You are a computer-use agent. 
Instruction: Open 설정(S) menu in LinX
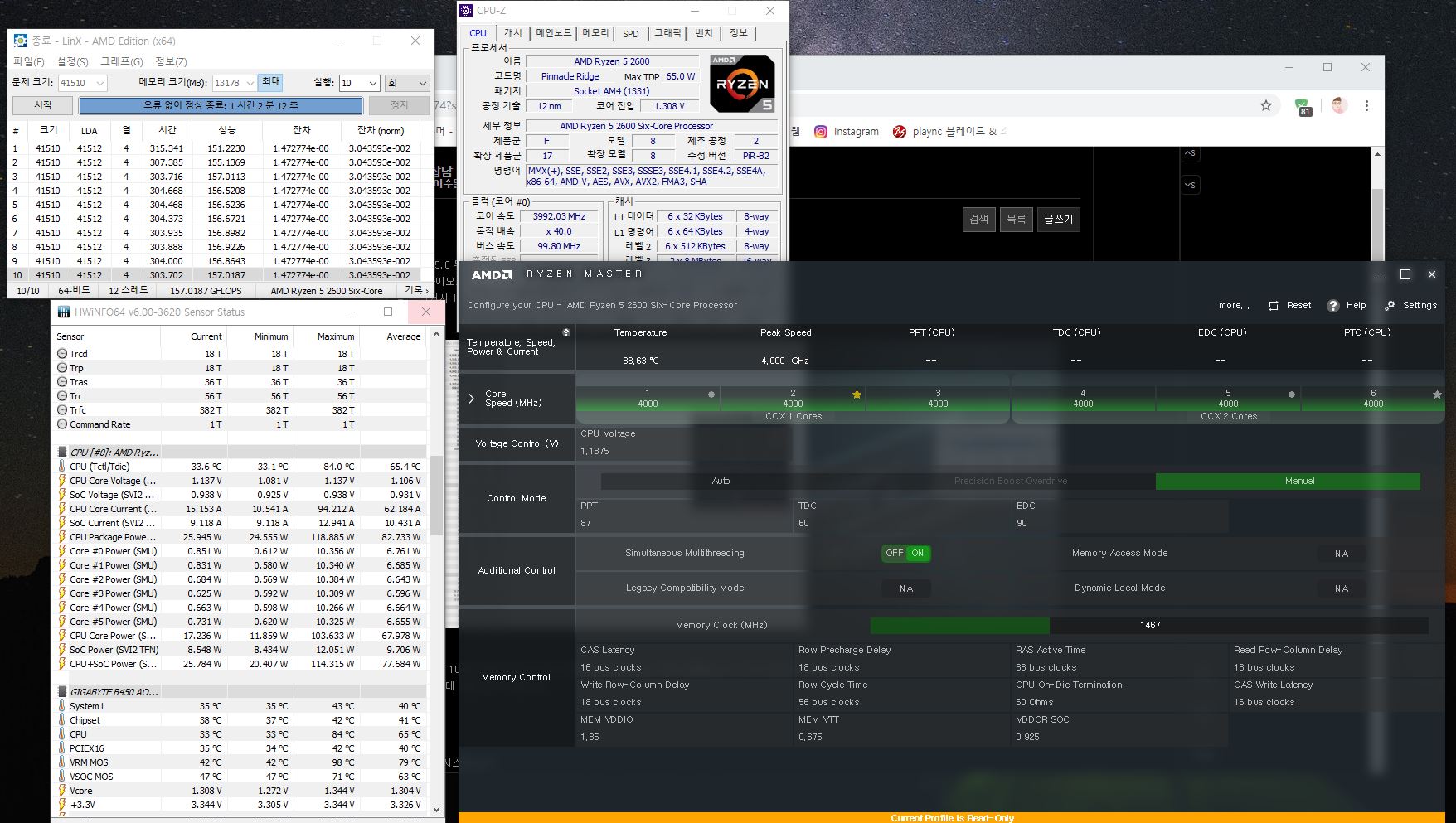[72, 61]
